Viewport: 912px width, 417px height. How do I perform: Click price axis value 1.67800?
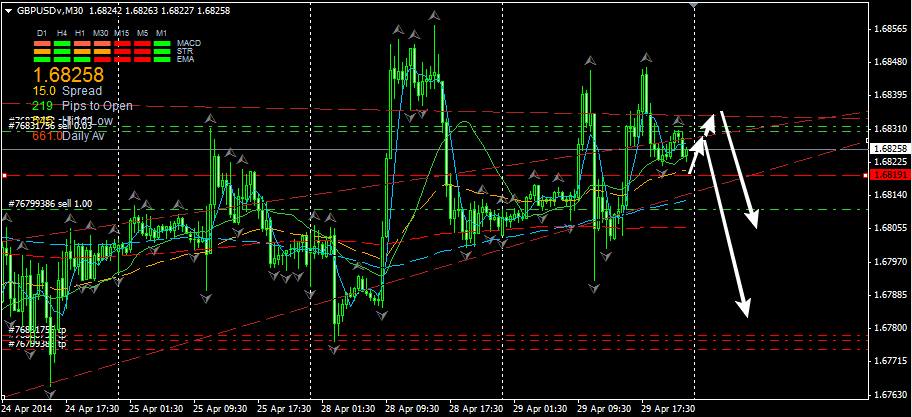coord(890,328)
